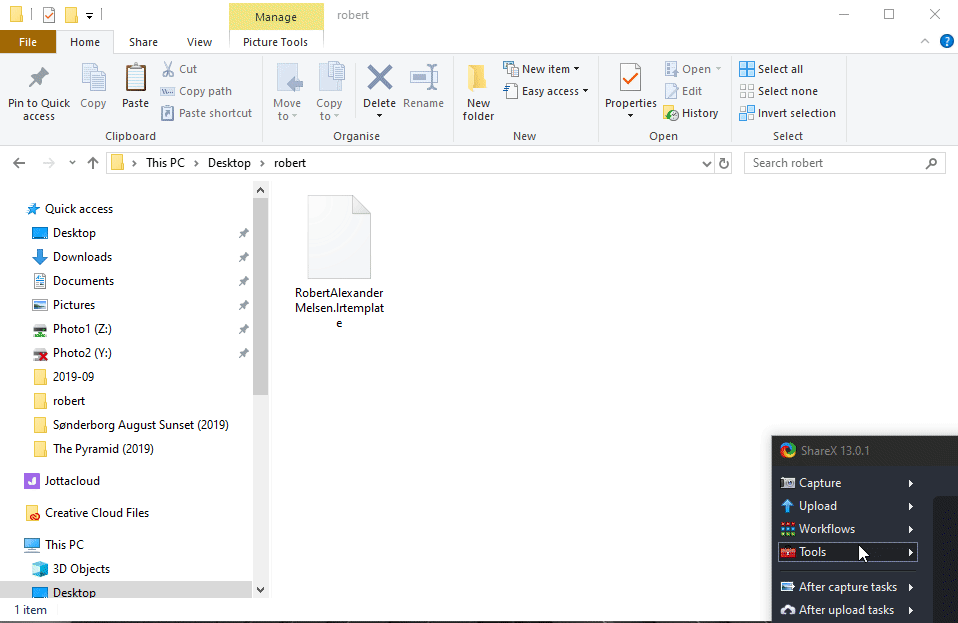
Task: Create a New folder from ribbon
Action: [x=478, y=92]
